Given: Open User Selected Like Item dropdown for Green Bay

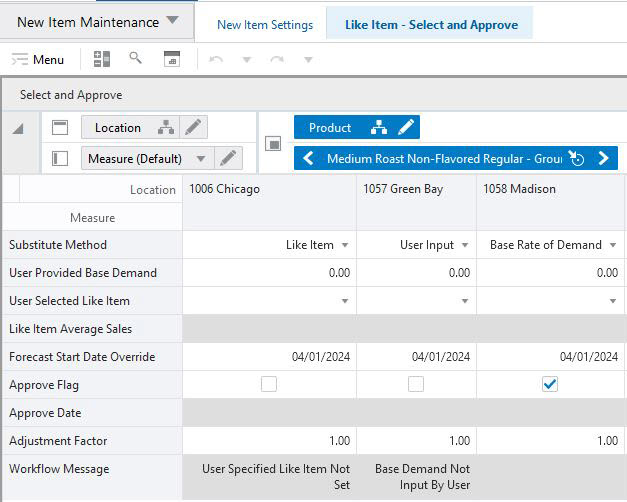Looking at the screenshot, I should pyautogui.click(x=465, y=301).
